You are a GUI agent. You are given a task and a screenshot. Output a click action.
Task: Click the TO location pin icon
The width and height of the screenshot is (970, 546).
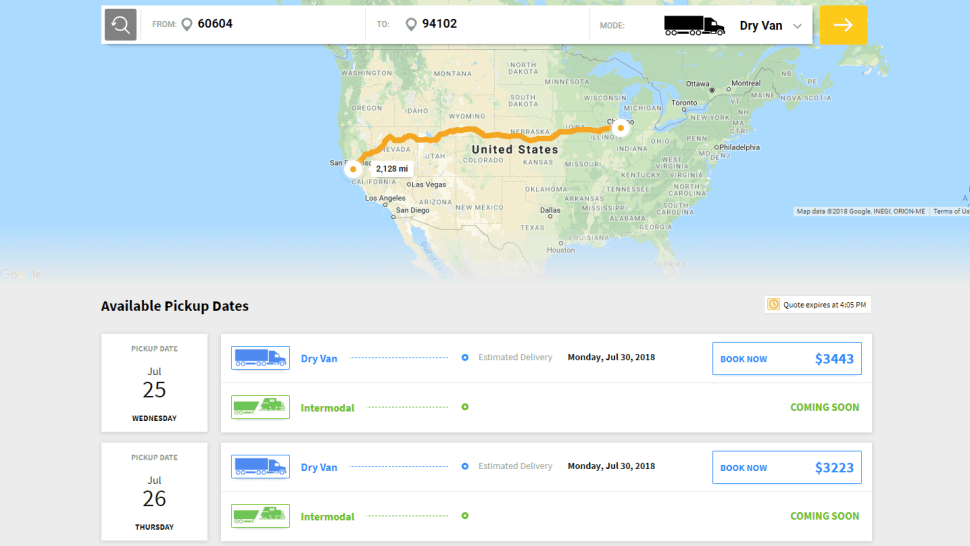(411, 24)
